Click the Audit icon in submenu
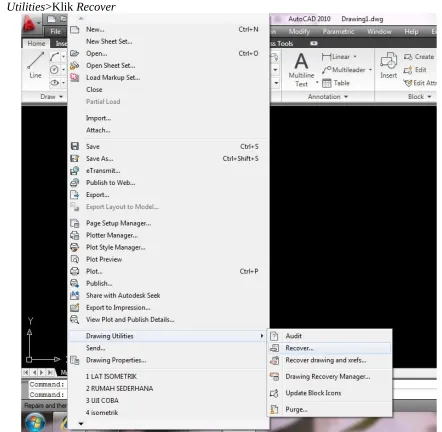 [274, 336]
